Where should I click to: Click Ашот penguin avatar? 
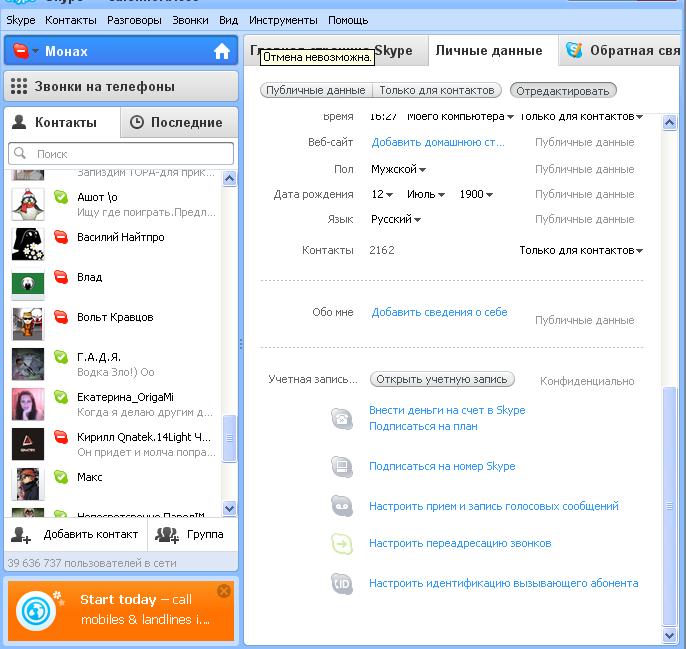[x=28, y=204]
